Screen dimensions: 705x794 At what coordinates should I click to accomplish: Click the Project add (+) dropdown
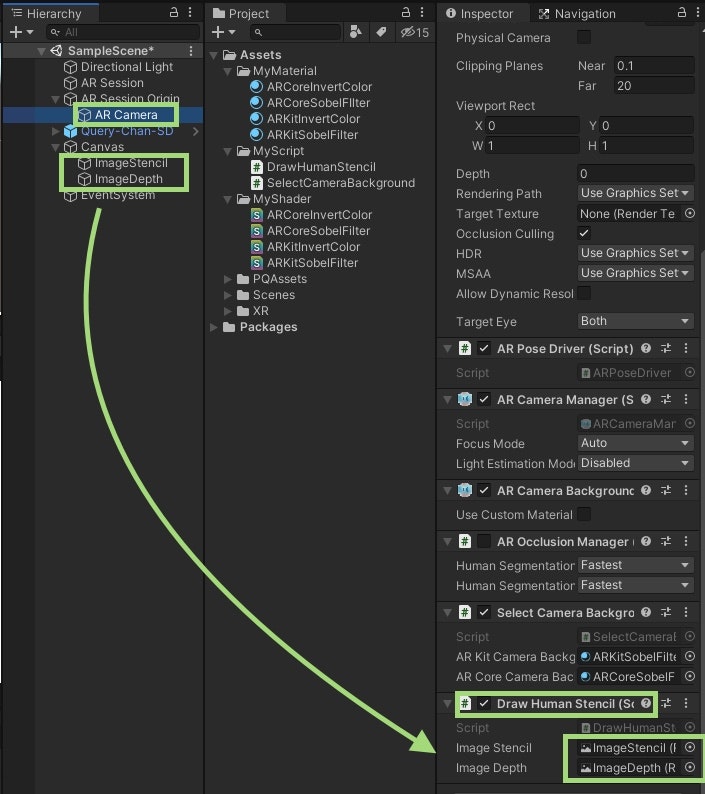[x=224, y=32]
